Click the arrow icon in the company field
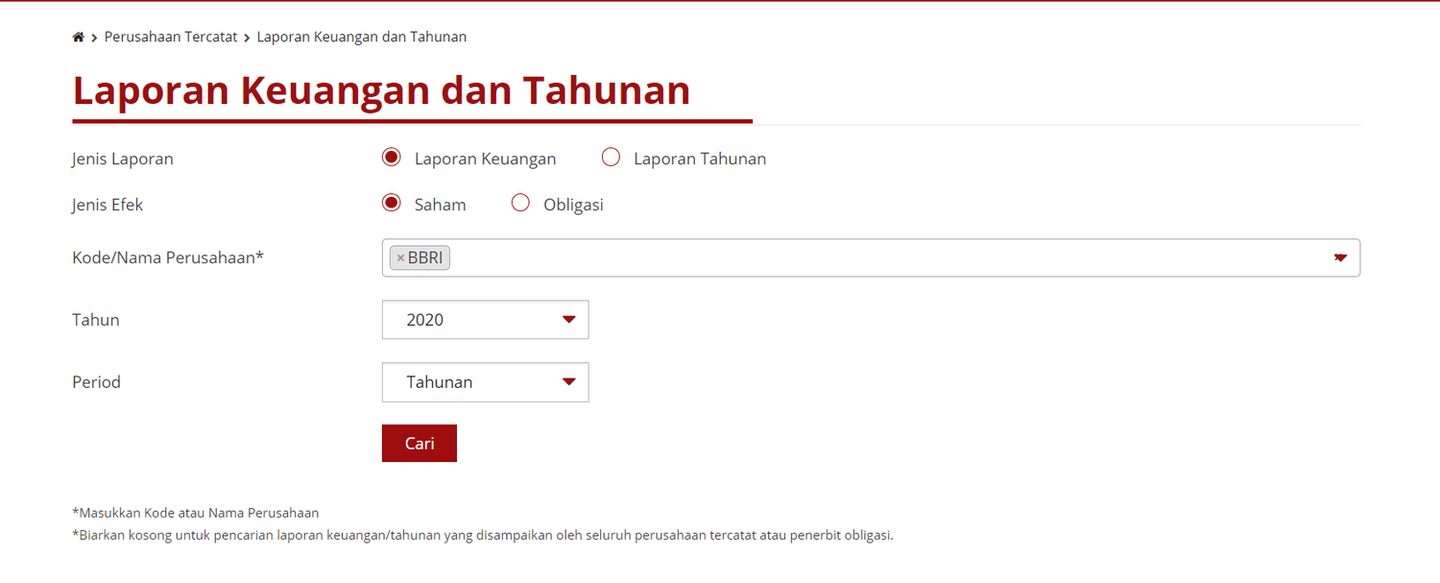 coord(1340,258)
